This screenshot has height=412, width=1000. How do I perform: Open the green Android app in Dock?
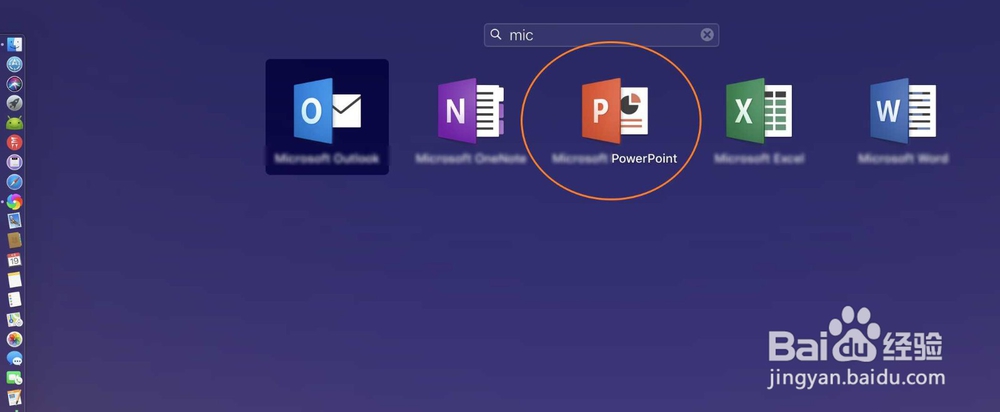tap(15, 122)
